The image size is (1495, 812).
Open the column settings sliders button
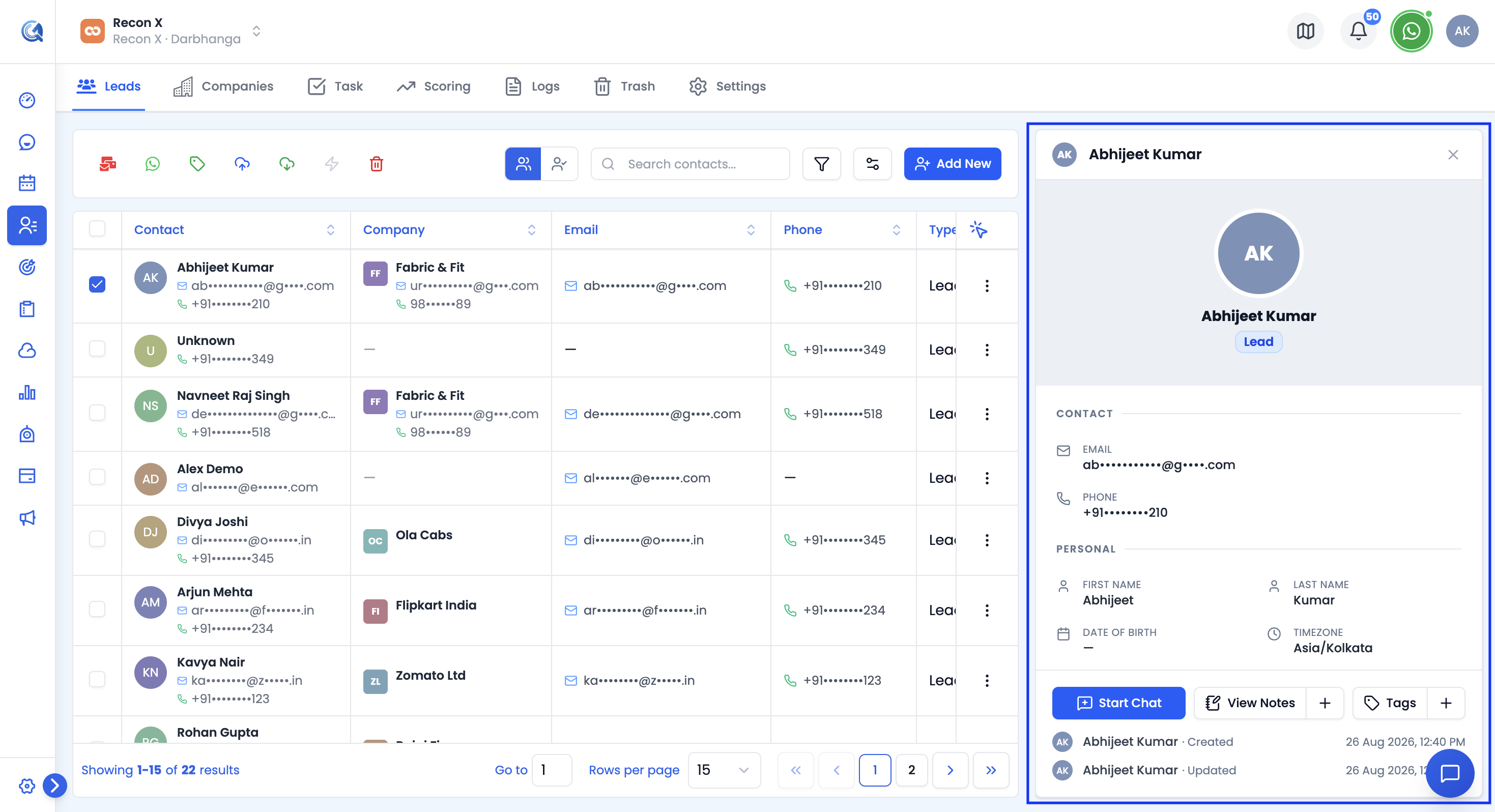point(872,164)
